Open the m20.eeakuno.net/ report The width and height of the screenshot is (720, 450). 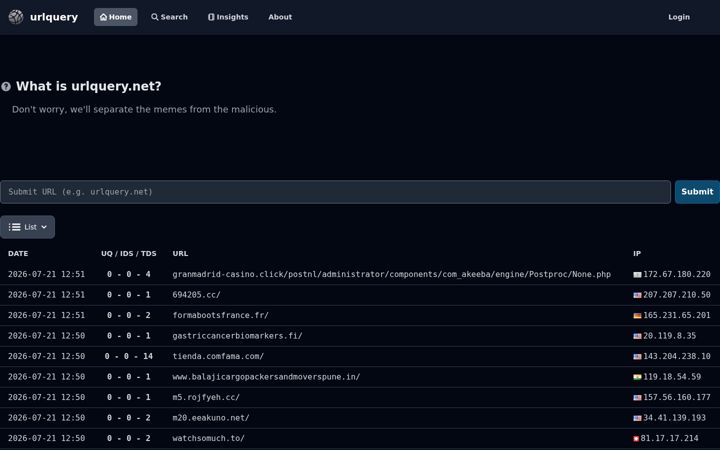(x=211, y=417)
